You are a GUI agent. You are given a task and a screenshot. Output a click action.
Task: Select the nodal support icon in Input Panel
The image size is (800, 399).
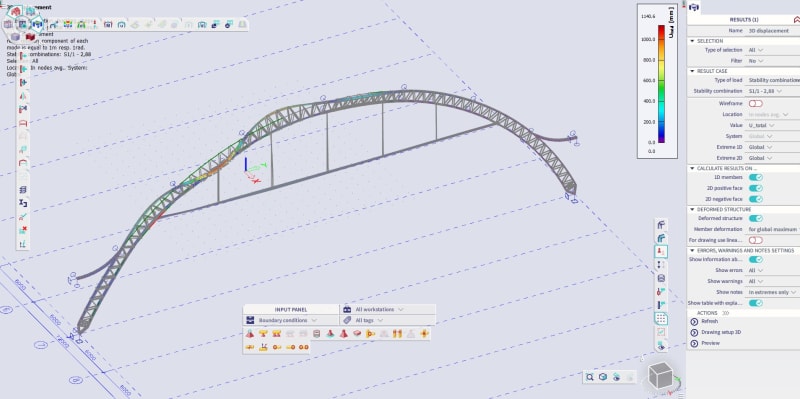coord(250,334)
